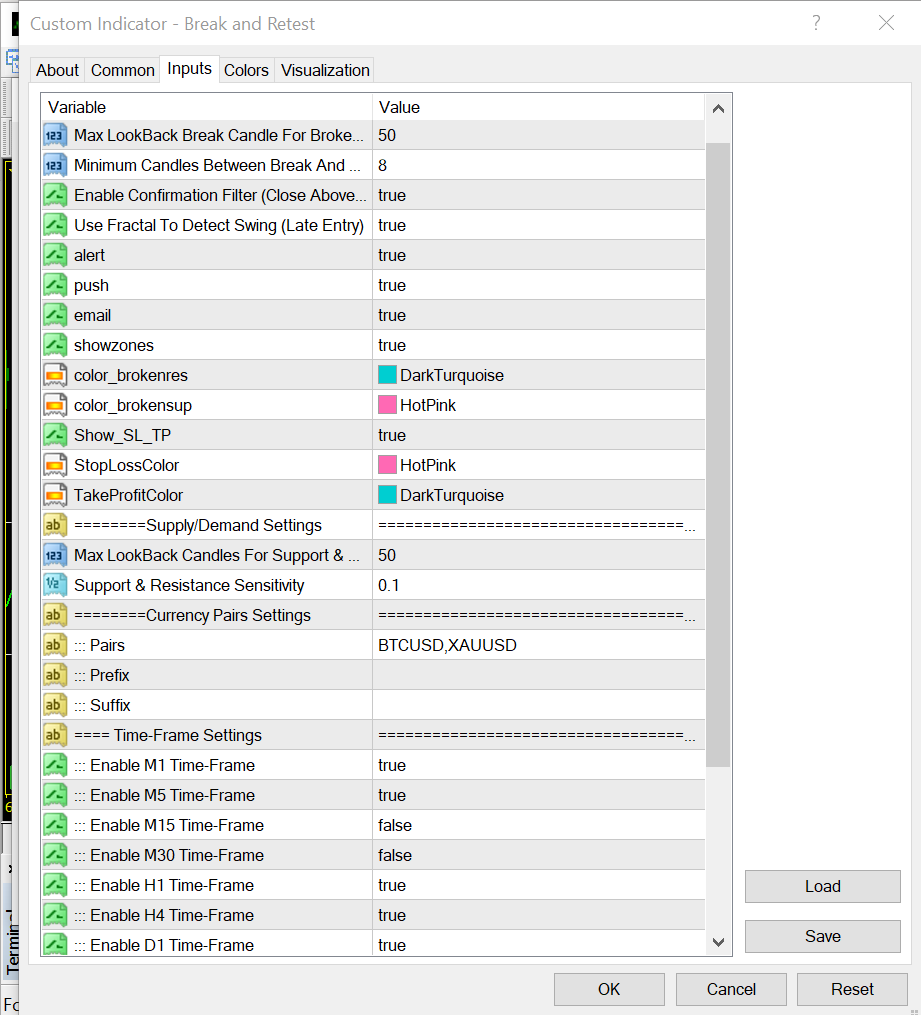Click integer icon beside Max LookBack Break Candle
Viewport: 921px width, 1015px height.
click(55, 135)
